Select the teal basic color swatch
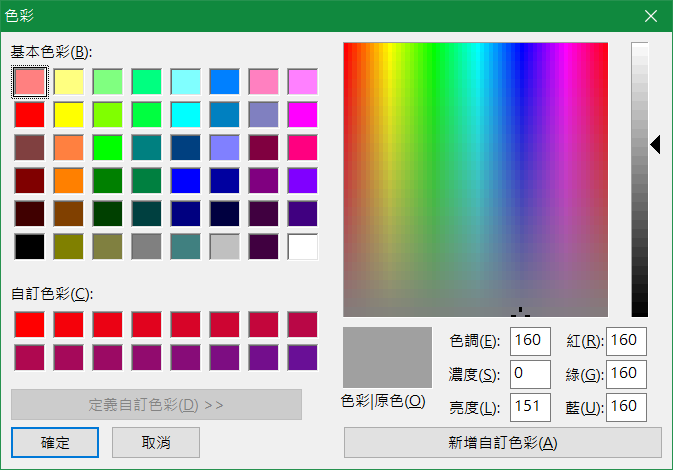 [x=146, y=148]
